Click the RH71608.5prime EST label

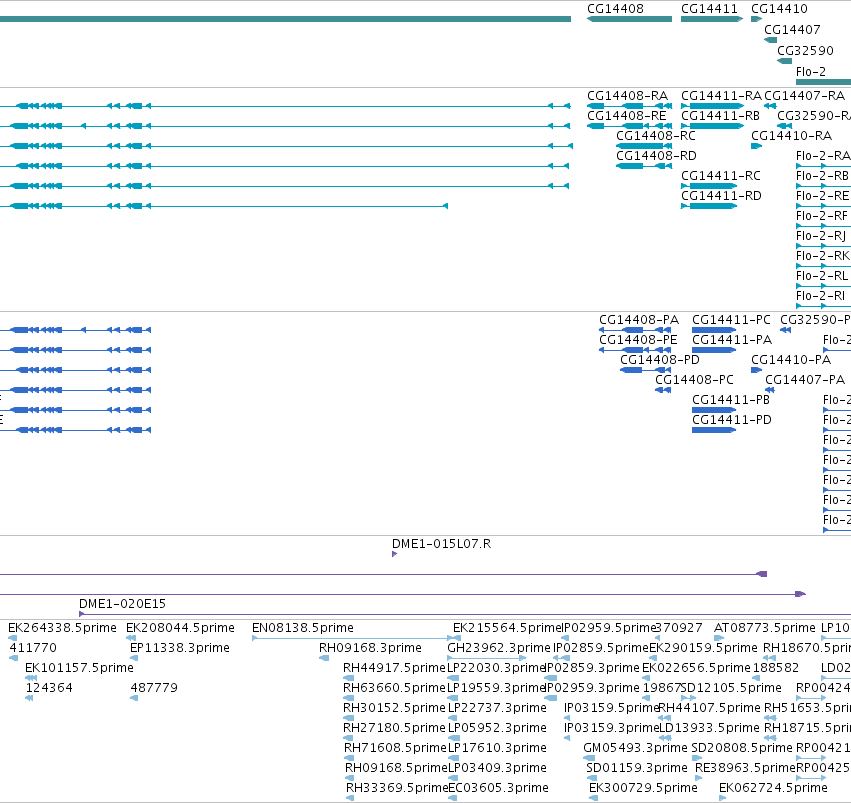pos(395,748)
